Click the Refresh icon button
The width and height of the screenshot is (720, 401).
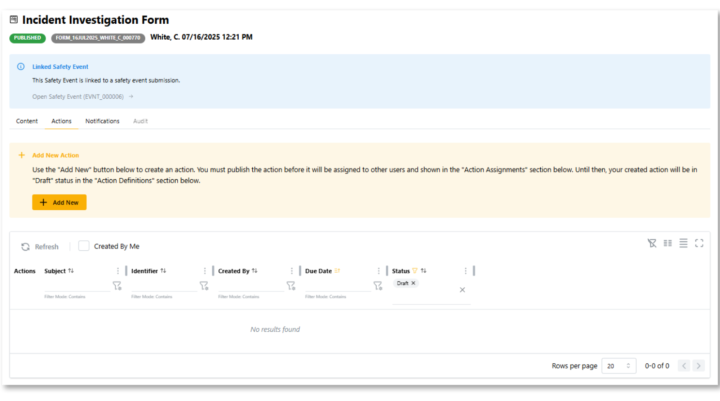pos(25,246)
